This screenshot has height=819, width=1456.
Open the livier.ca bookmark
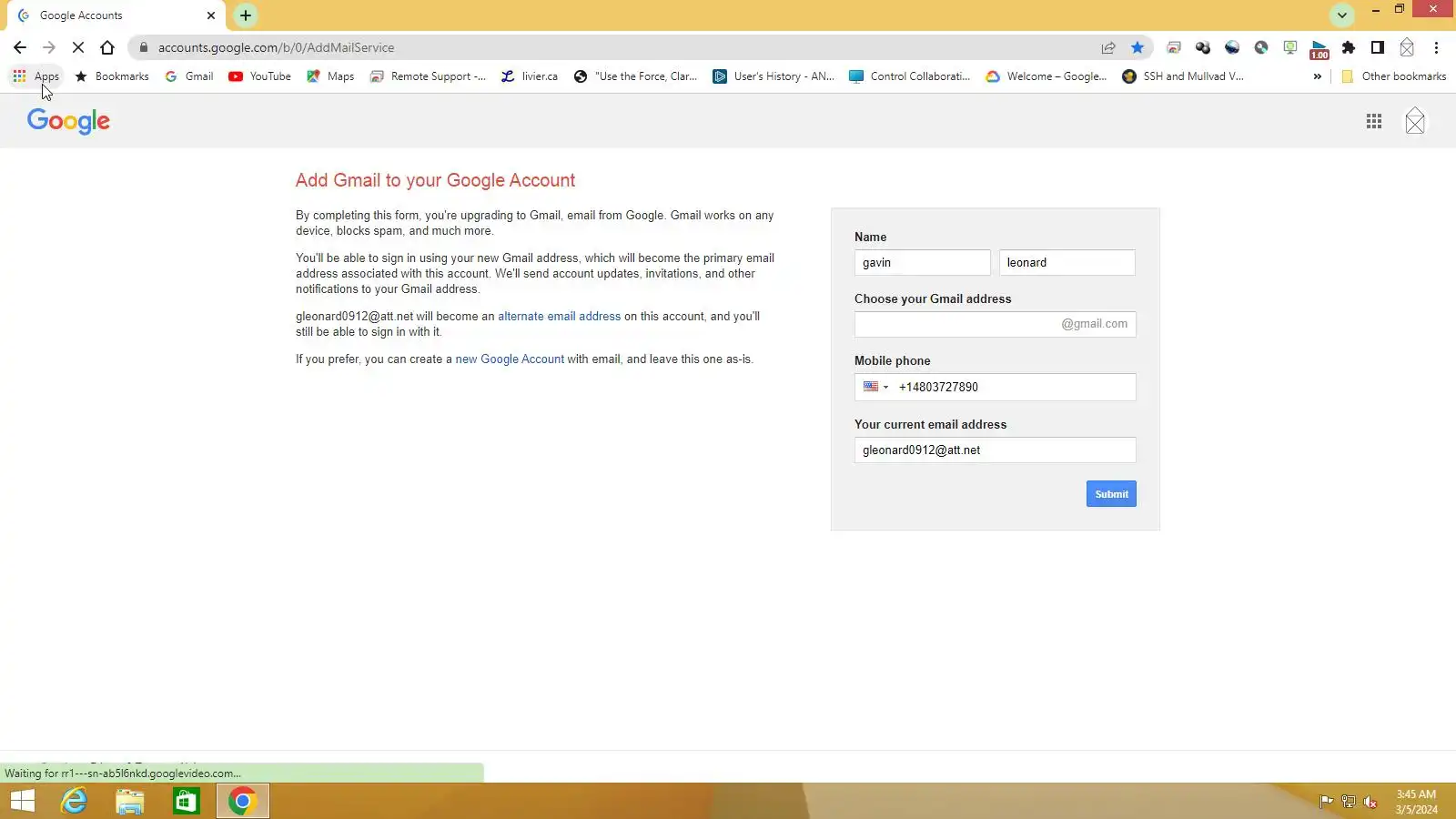[530, 76]
